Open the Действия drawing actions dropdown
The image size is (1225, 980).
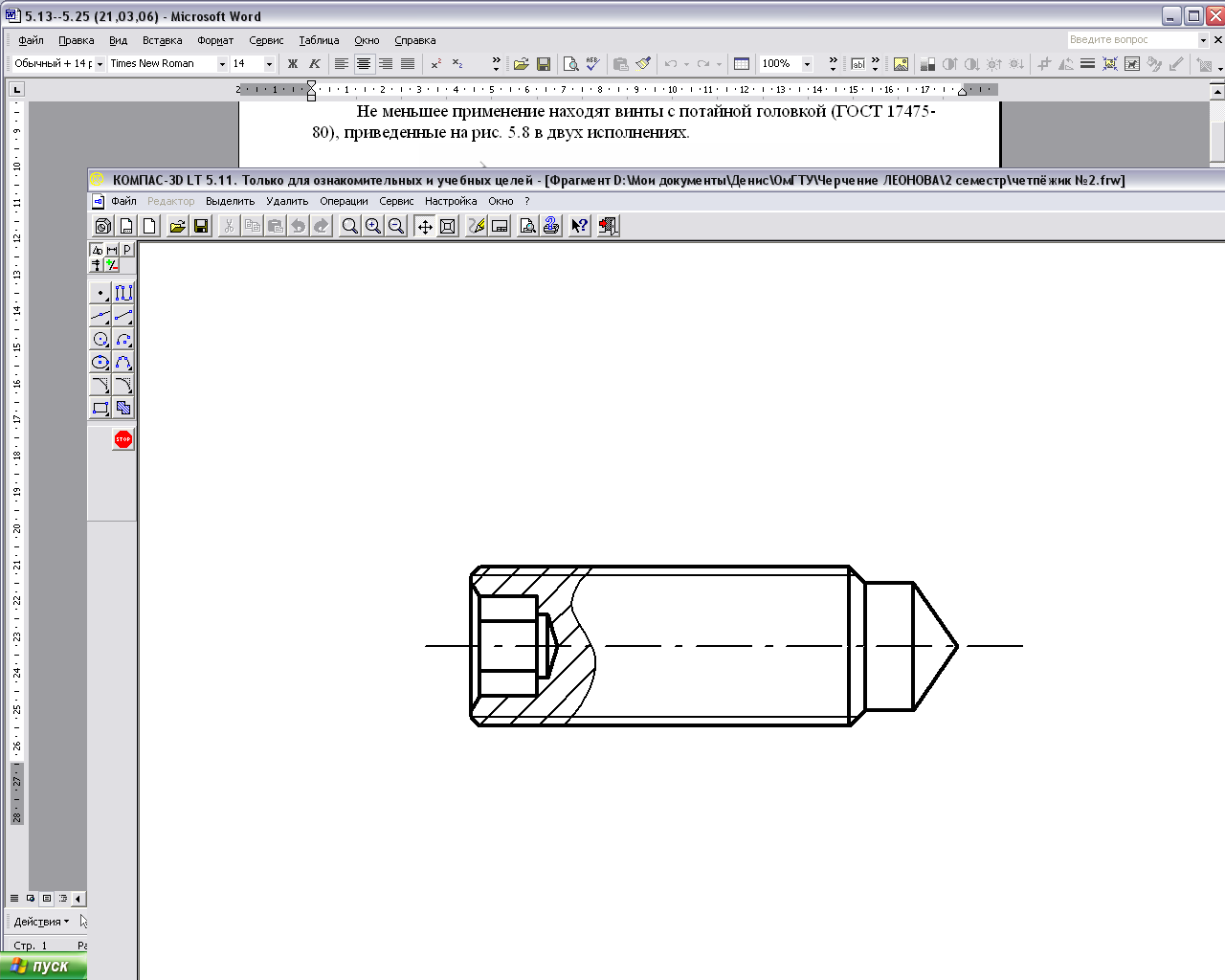[x=41, y=922]
